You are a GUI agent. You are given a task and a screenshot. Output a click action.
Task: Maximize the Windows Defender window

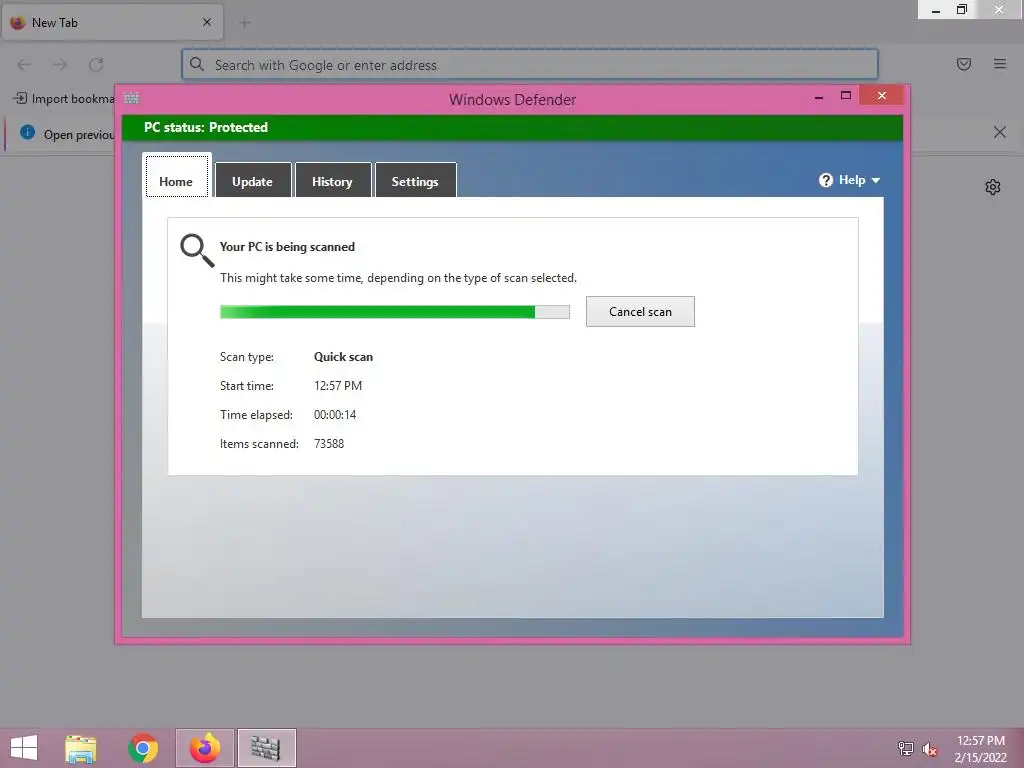(x=846, y=96)
